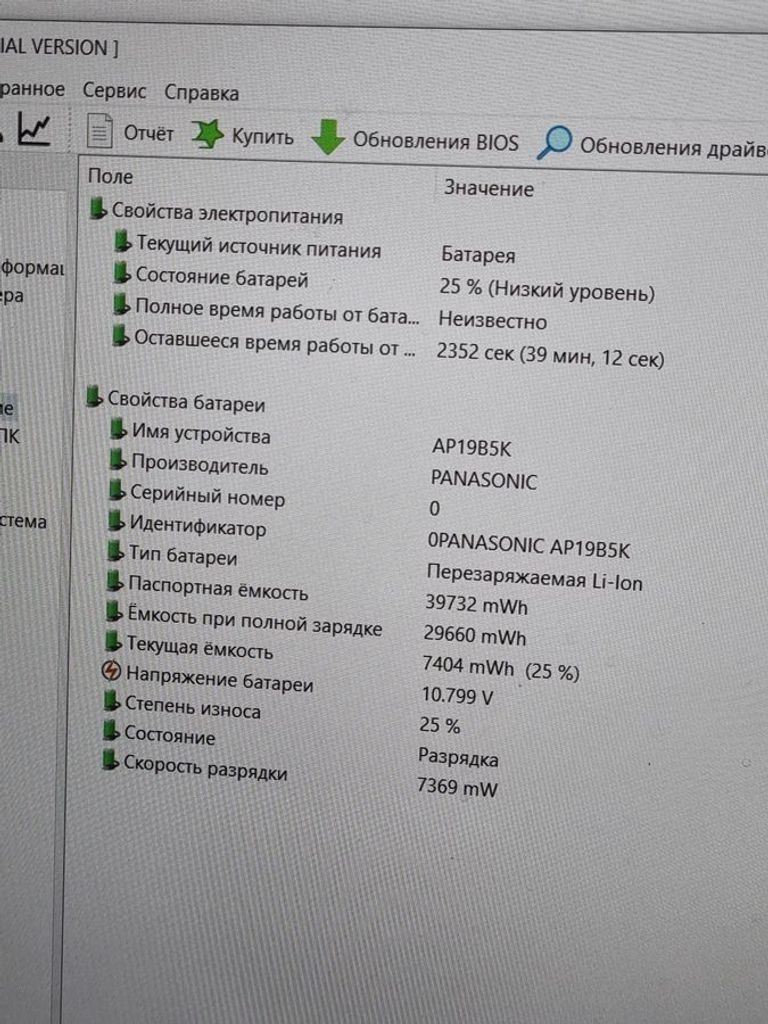Click icon beside Текущая ёмкость
This screenshot has width=768, height=1024.
point(113,642)
